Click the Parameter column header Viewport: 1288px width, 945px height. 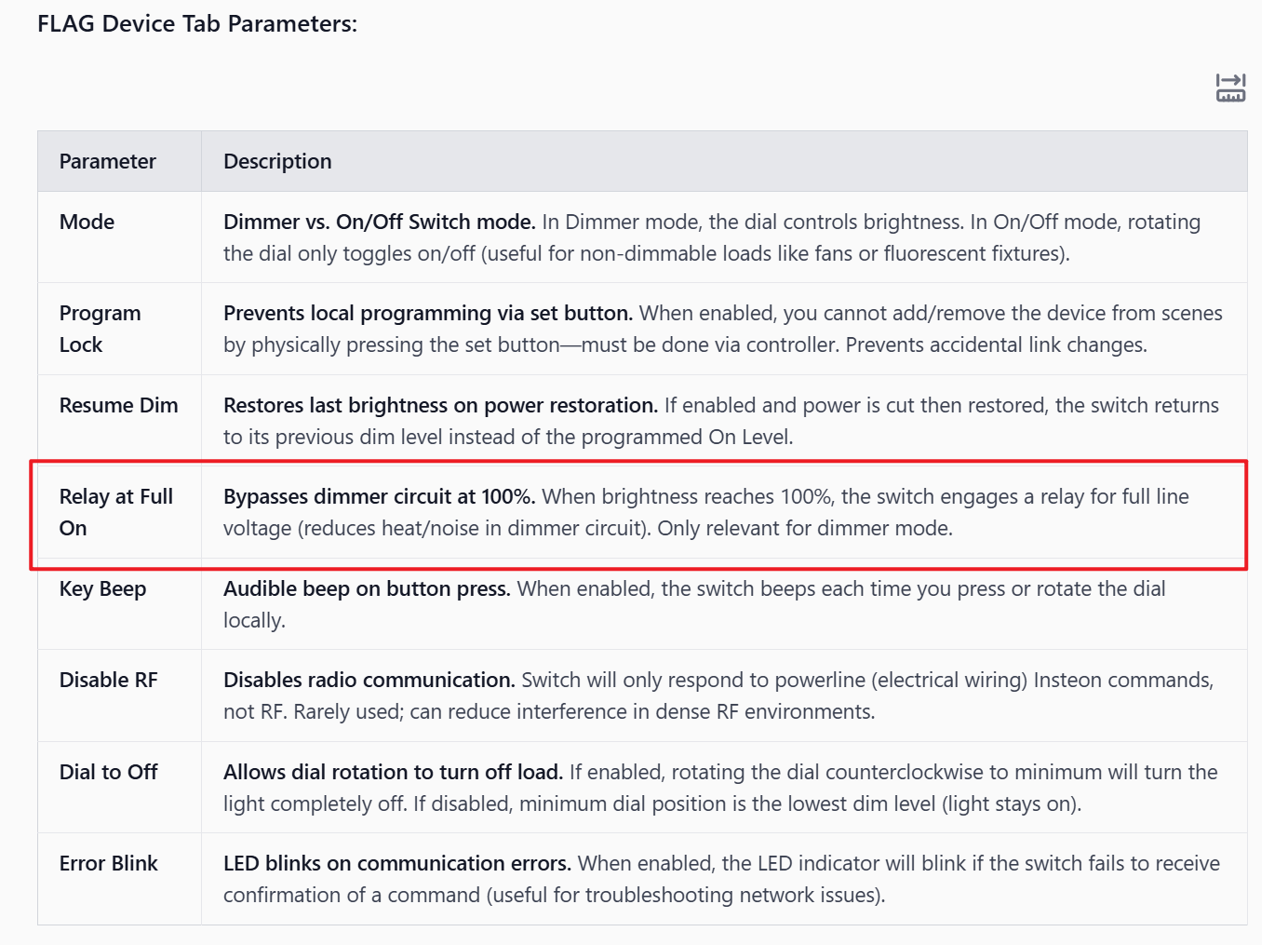click(108, 161)
